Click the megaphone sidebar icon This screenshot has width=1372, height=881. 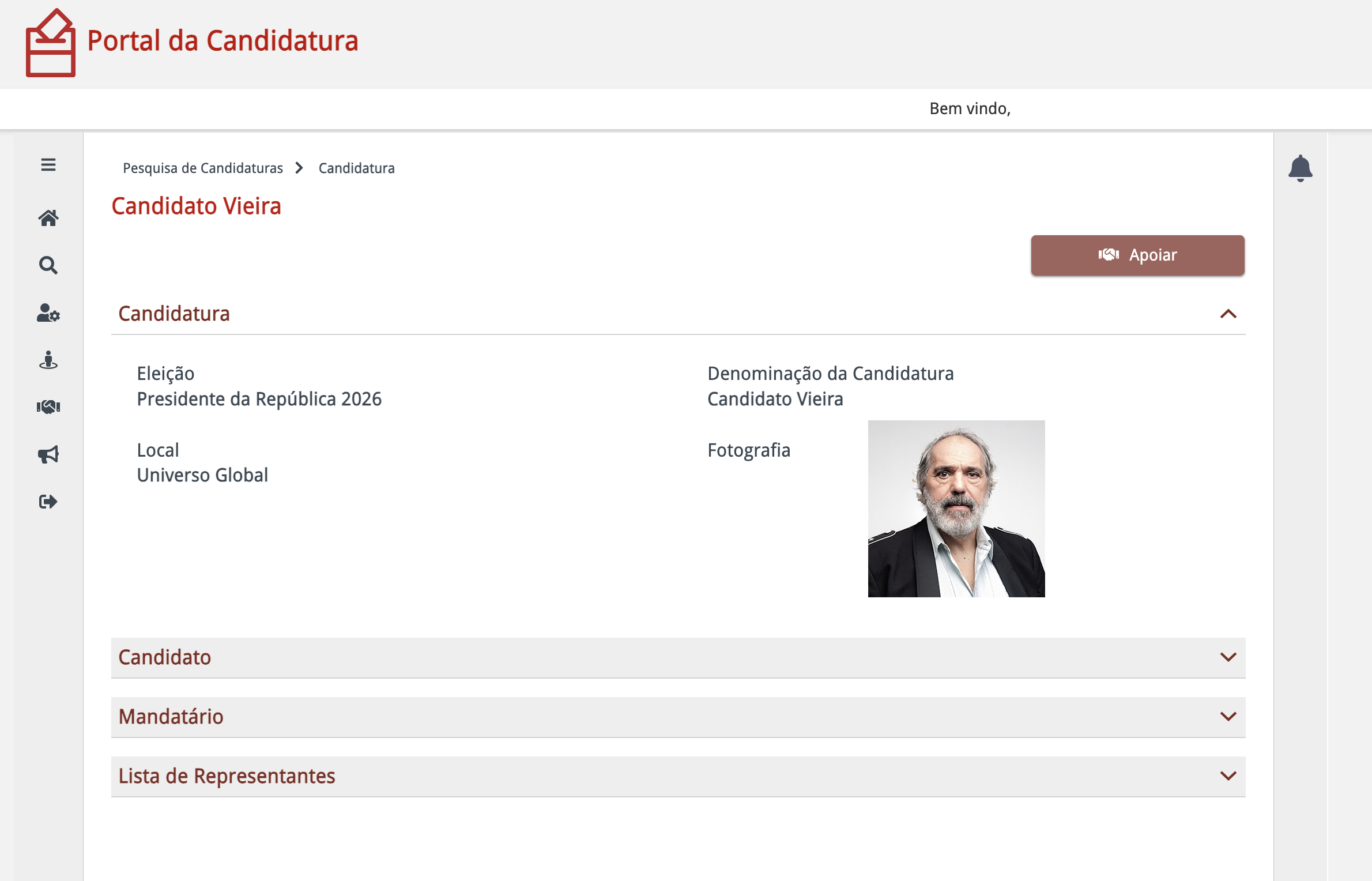[48, 454]
